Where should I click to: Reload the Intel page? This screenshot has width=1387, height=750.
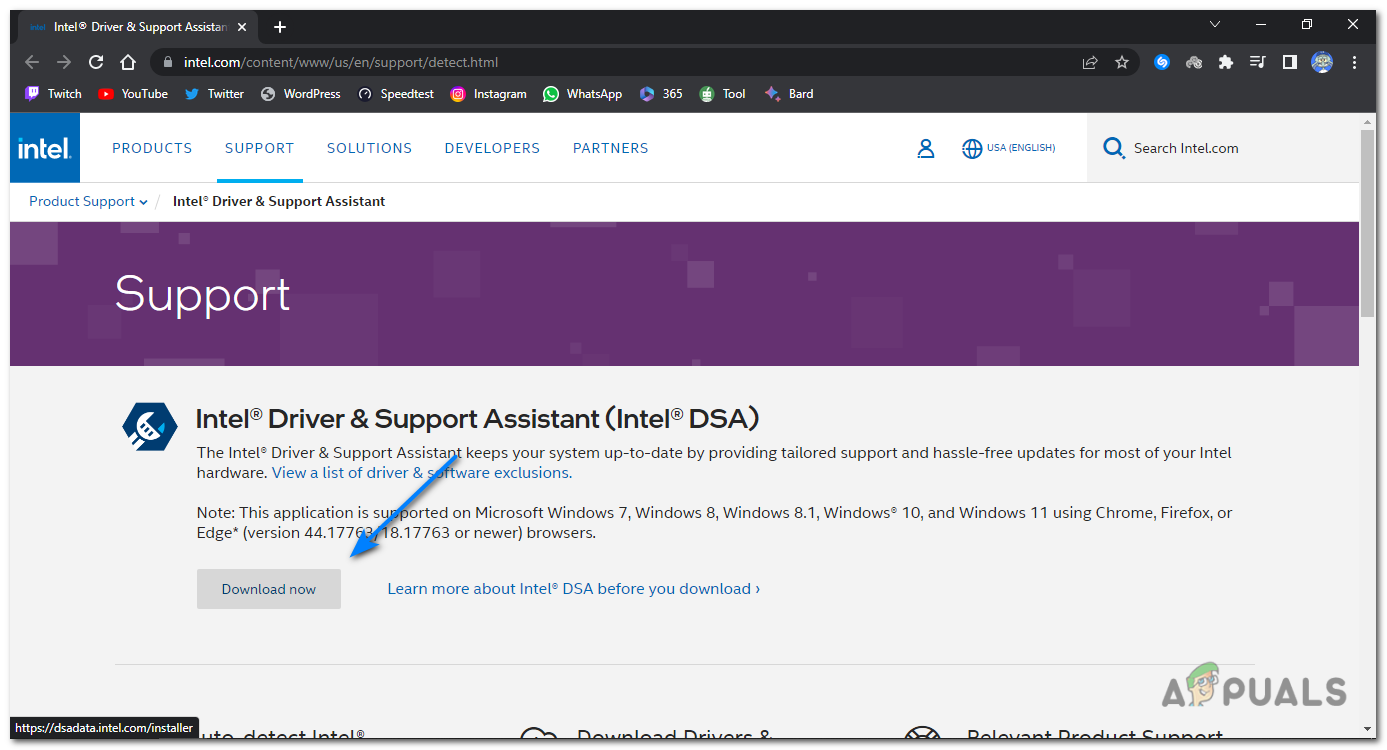[96, 62]
